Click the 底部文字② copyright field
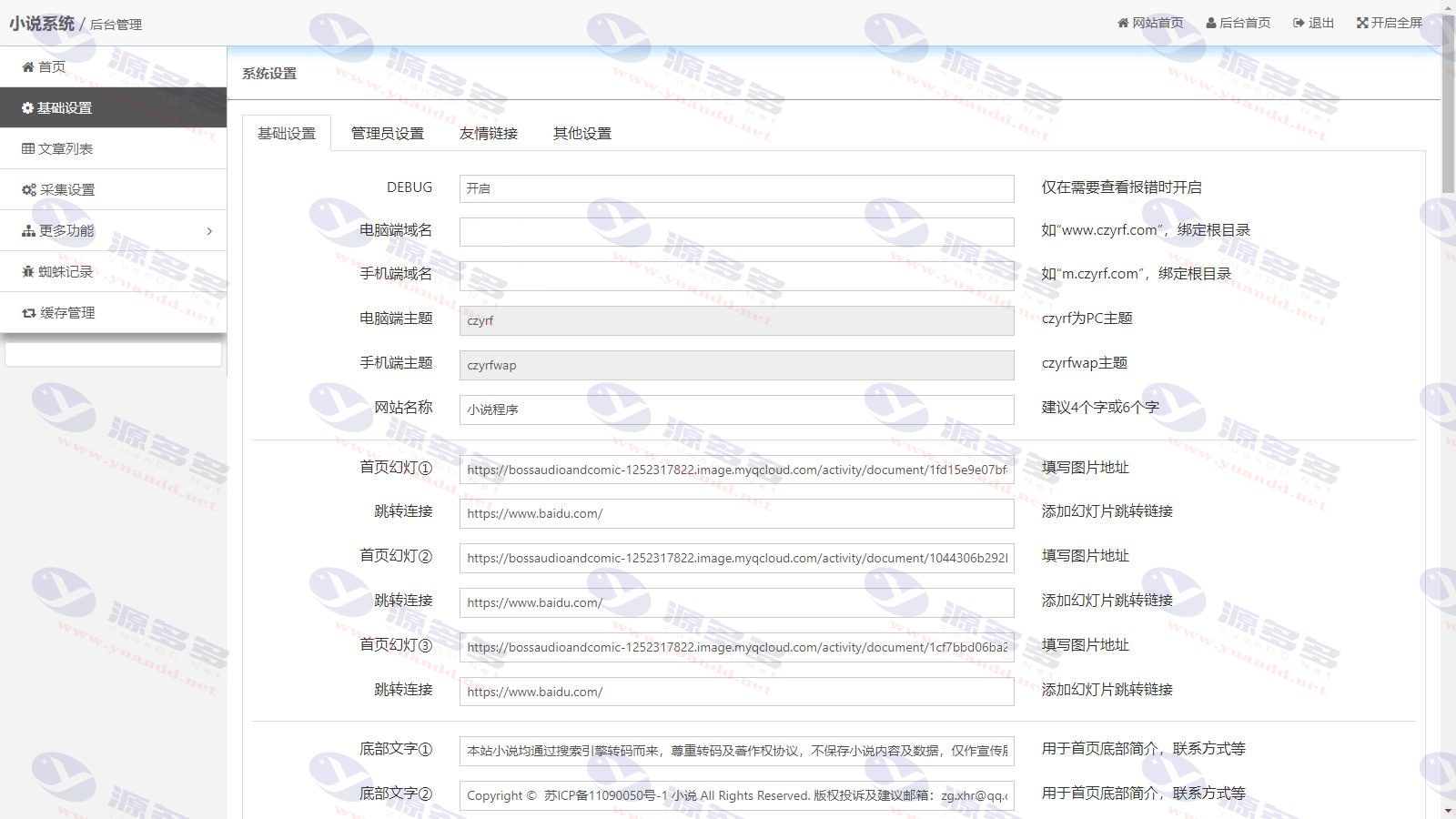1456x819 pixels. pos(736,795)
